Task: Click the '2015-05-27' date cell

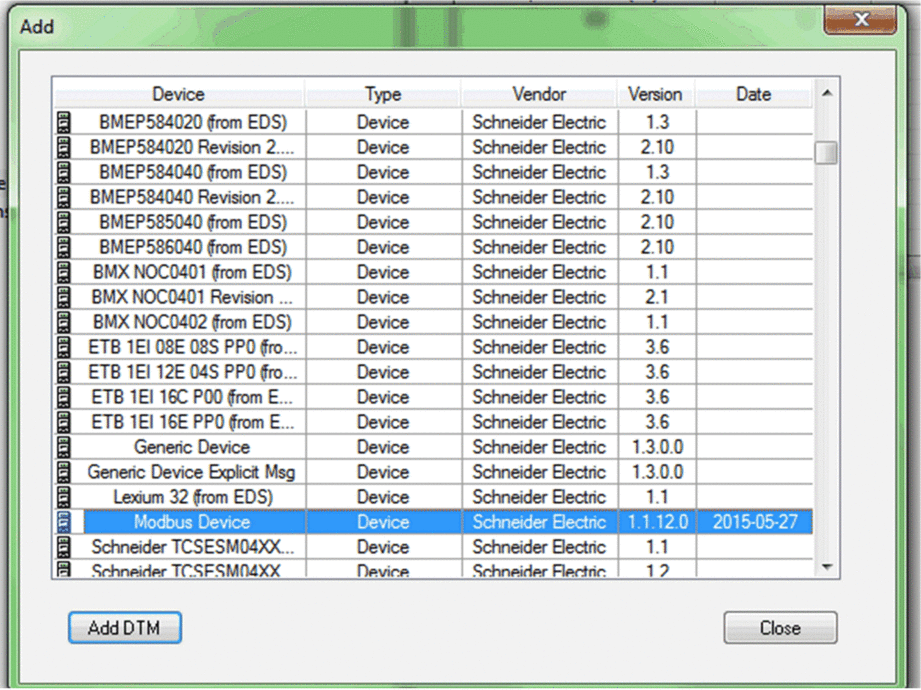Action: point(755,521)
